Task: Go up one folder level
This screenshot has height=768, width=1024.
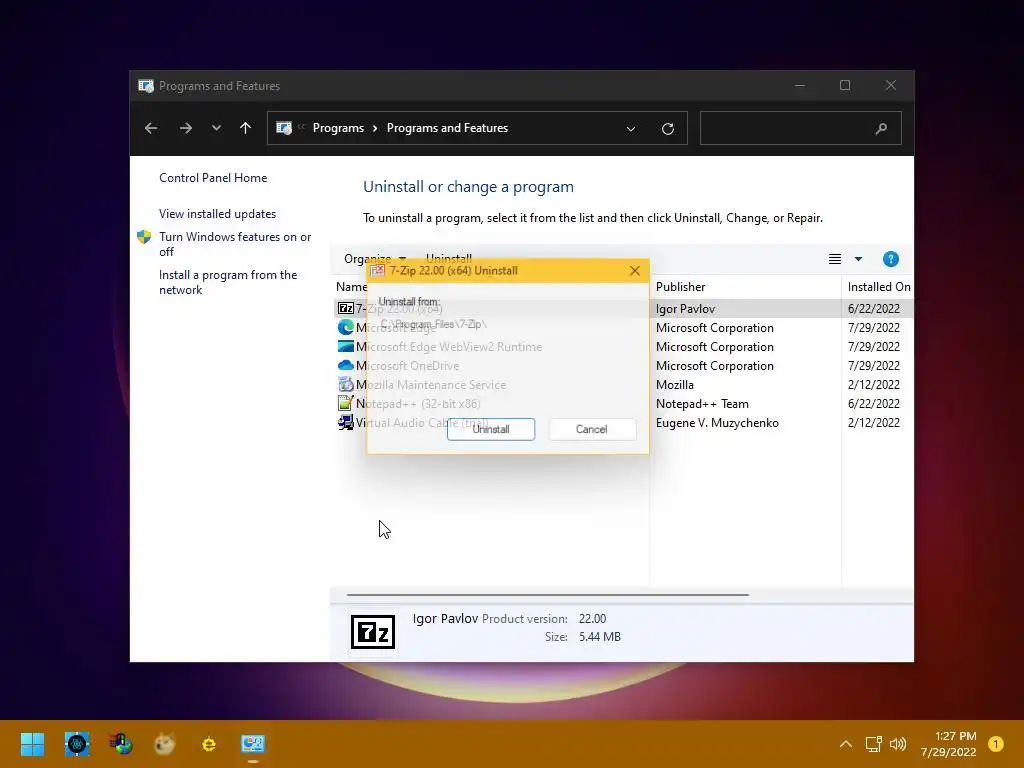Action: [246, 128]
